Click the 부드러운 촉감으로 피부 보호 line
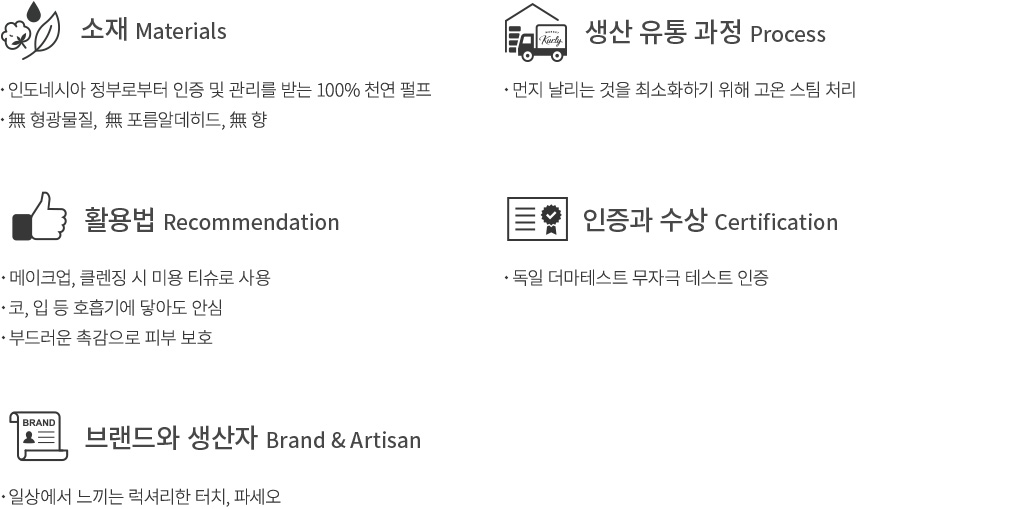 tap(107, 338)
